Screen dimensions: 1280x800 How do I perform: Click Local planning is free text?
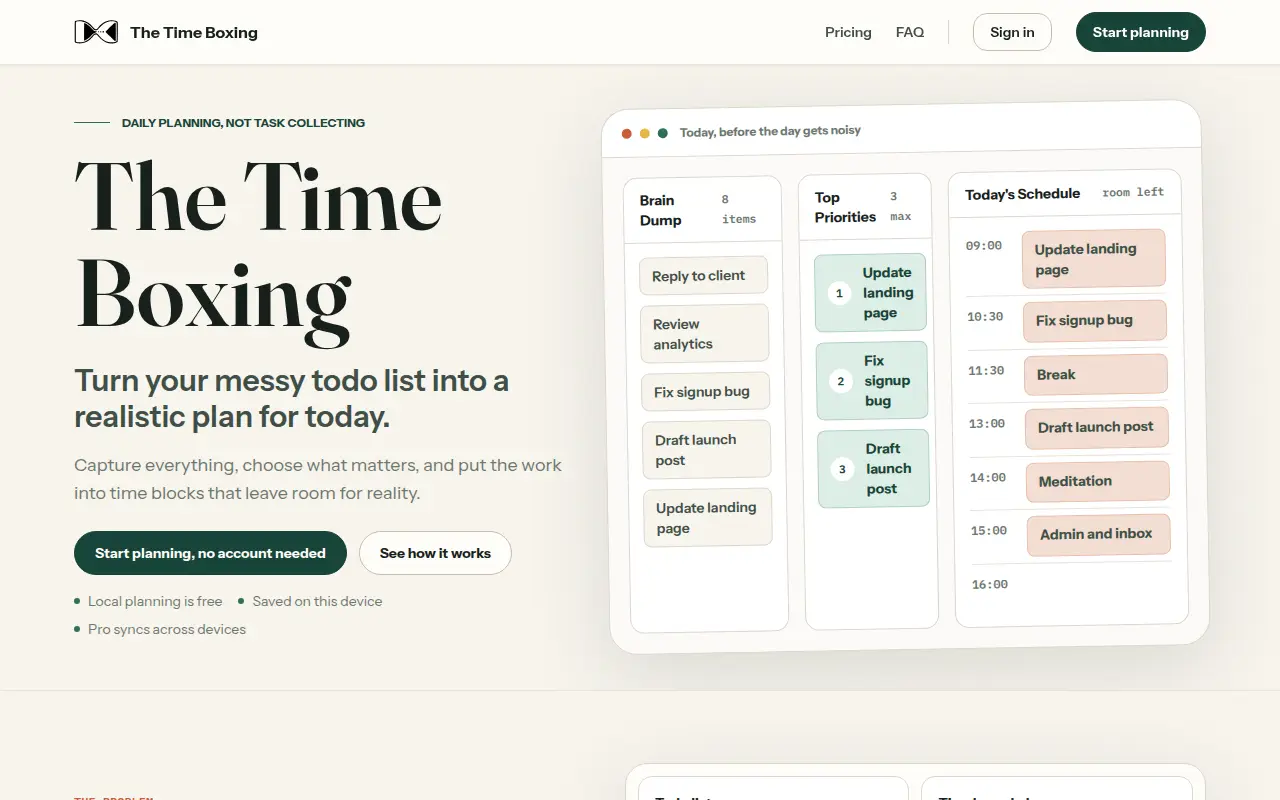(x=155, y=601)
